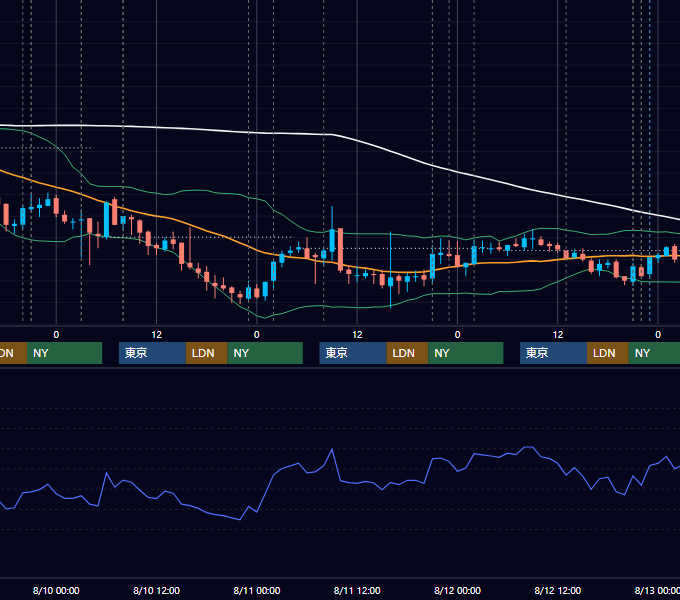Select the 東京 session block above 8/12 12:00

coord(553,353)
